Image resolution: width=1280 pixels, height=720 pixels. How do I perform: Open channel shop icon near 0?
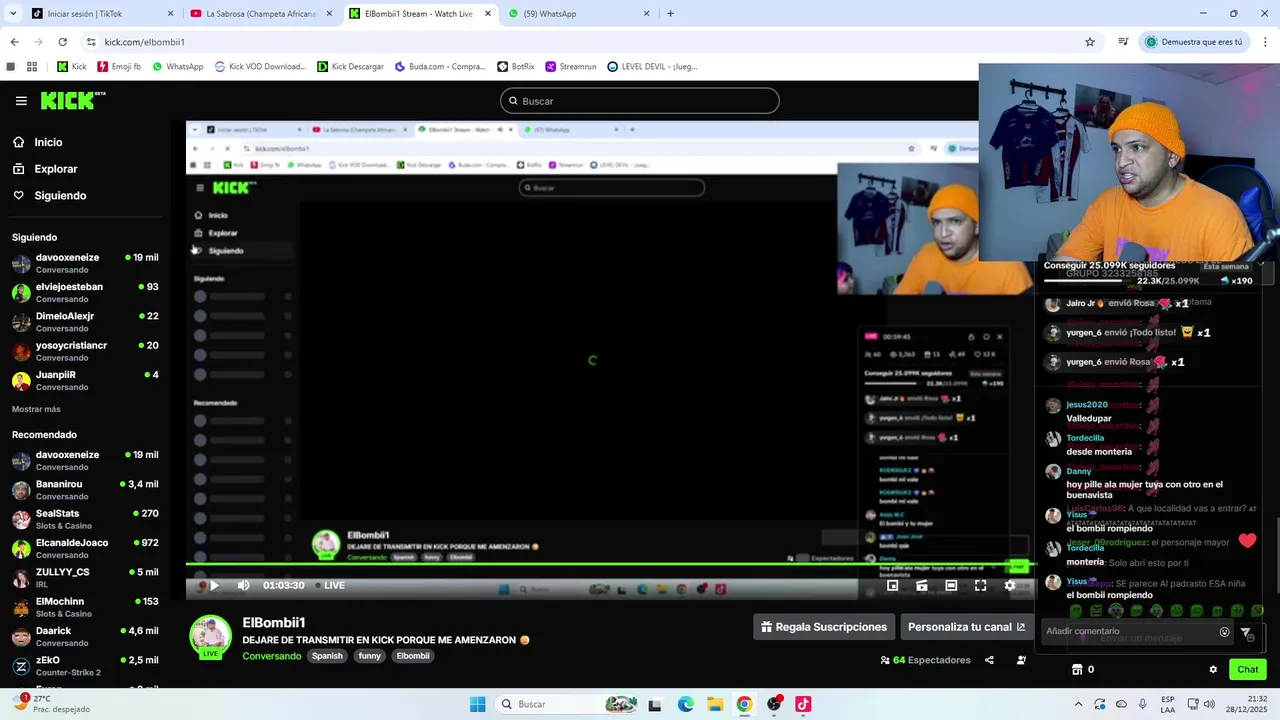1077,670
